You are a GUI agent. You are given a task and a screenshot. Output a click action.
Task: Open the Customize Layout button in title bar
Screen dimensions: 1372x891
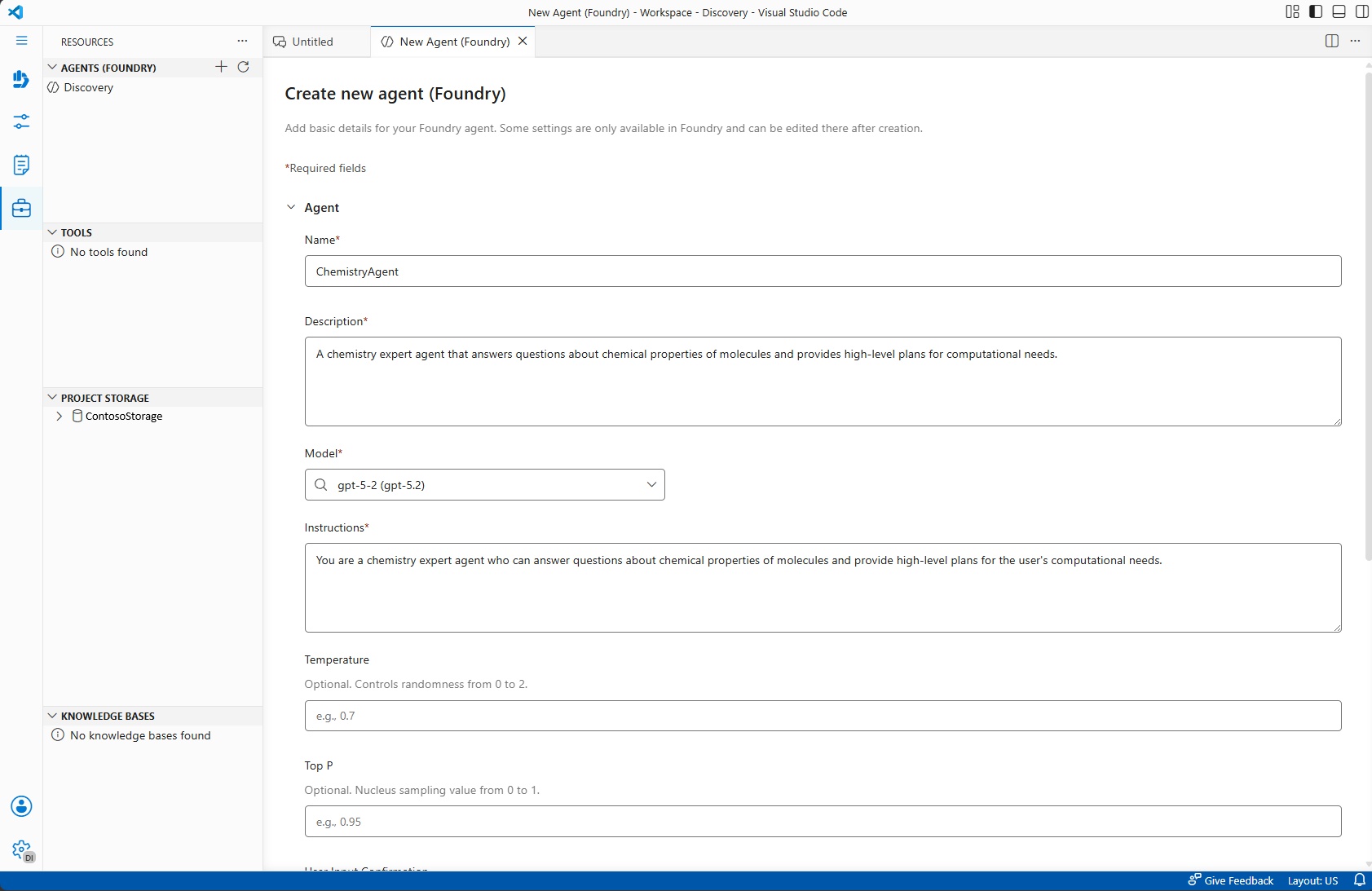click(x=1292, y=12)
